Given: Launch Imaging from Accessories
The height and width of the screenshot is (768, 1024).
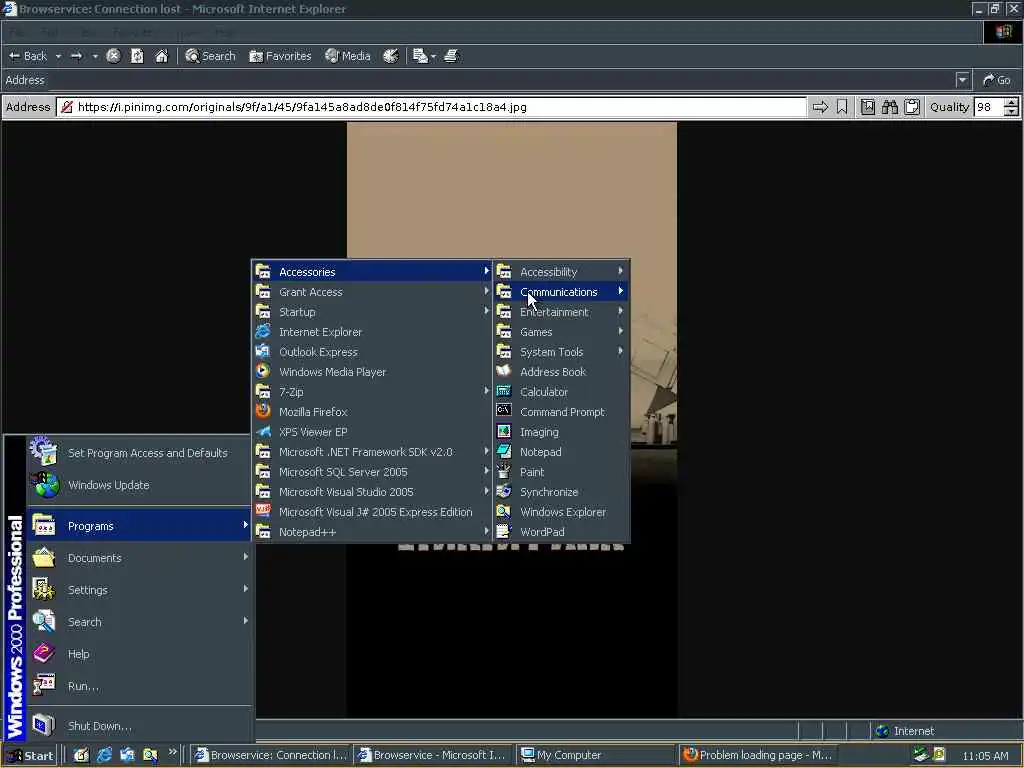Looking at the screenshot, I should point(562,432).
